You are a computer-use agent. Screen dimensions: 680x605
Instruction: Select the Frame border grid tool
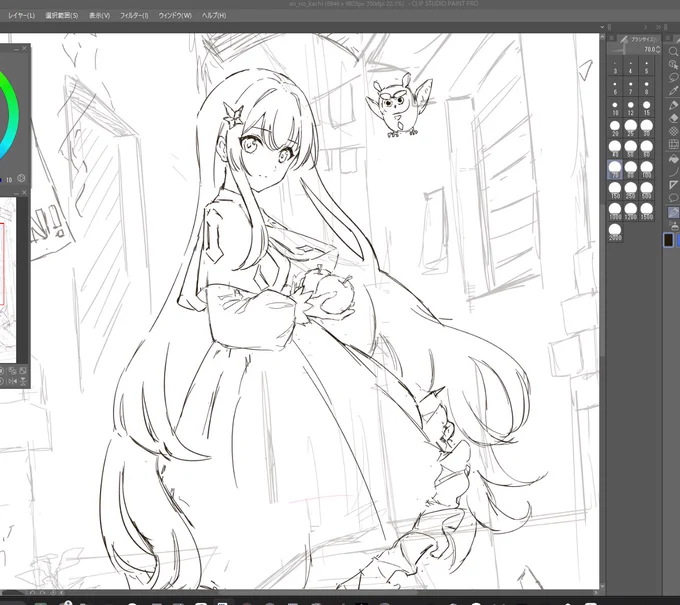coord(673,144)
